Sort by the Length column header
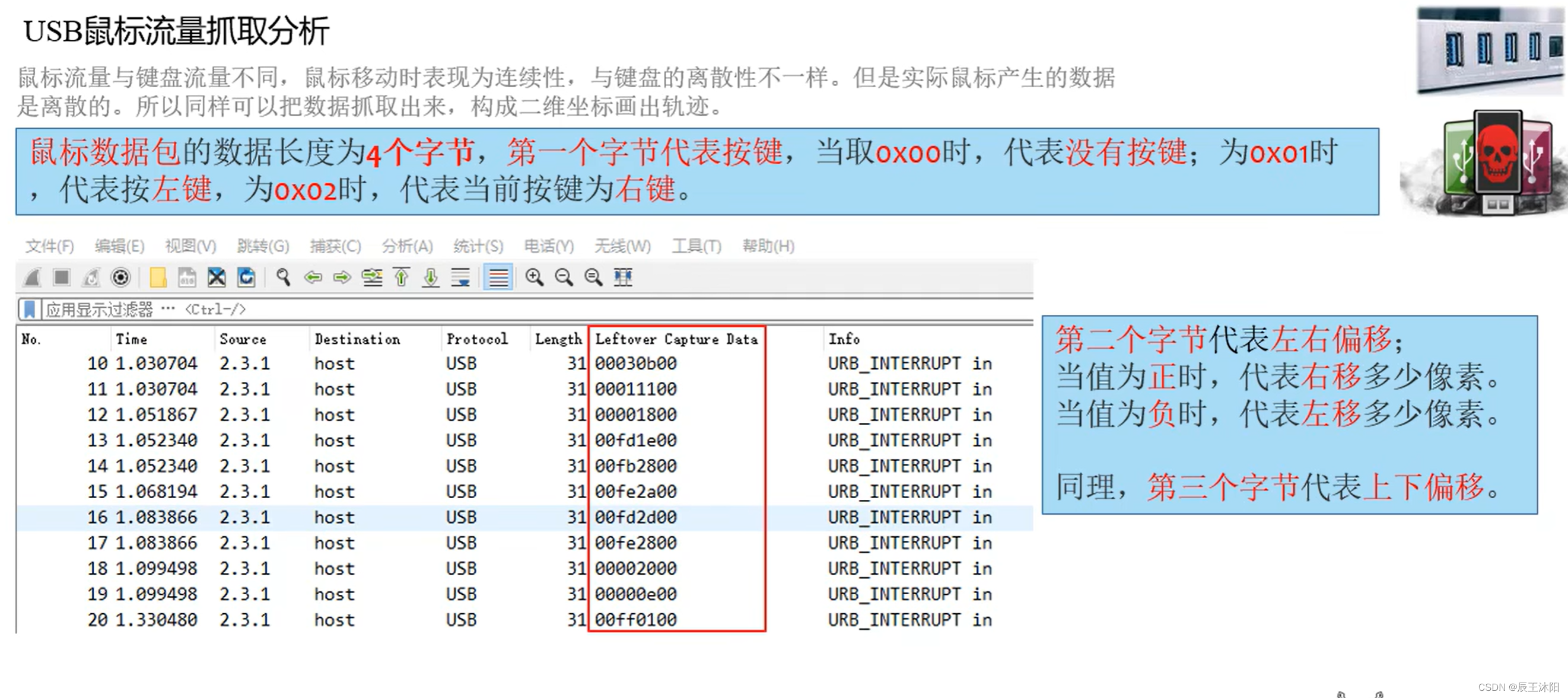The height and width of the screenshot is (698, 1568). 558,340
